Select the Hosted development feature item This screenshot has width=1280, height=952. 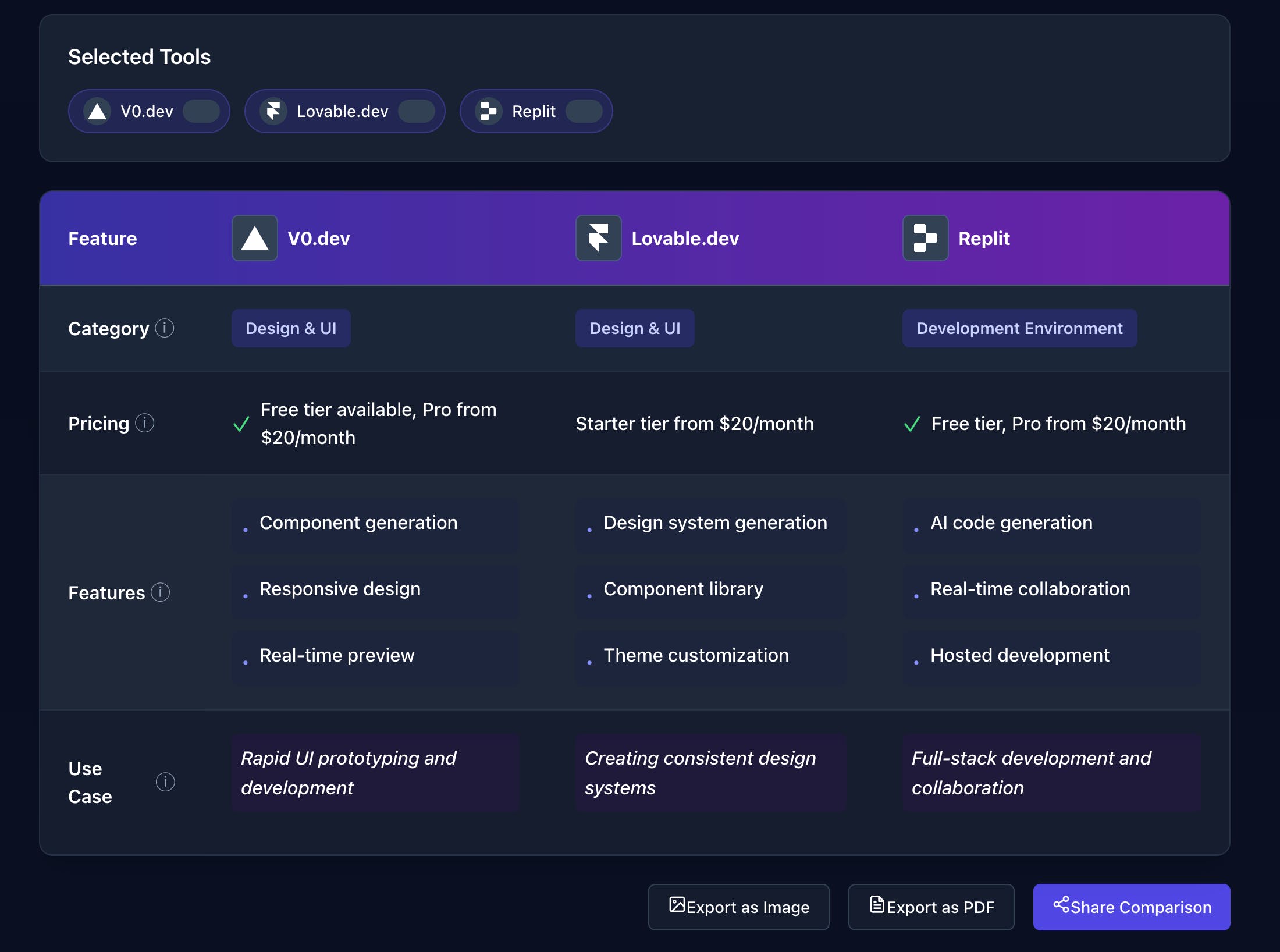click(x=1051, y=659)
